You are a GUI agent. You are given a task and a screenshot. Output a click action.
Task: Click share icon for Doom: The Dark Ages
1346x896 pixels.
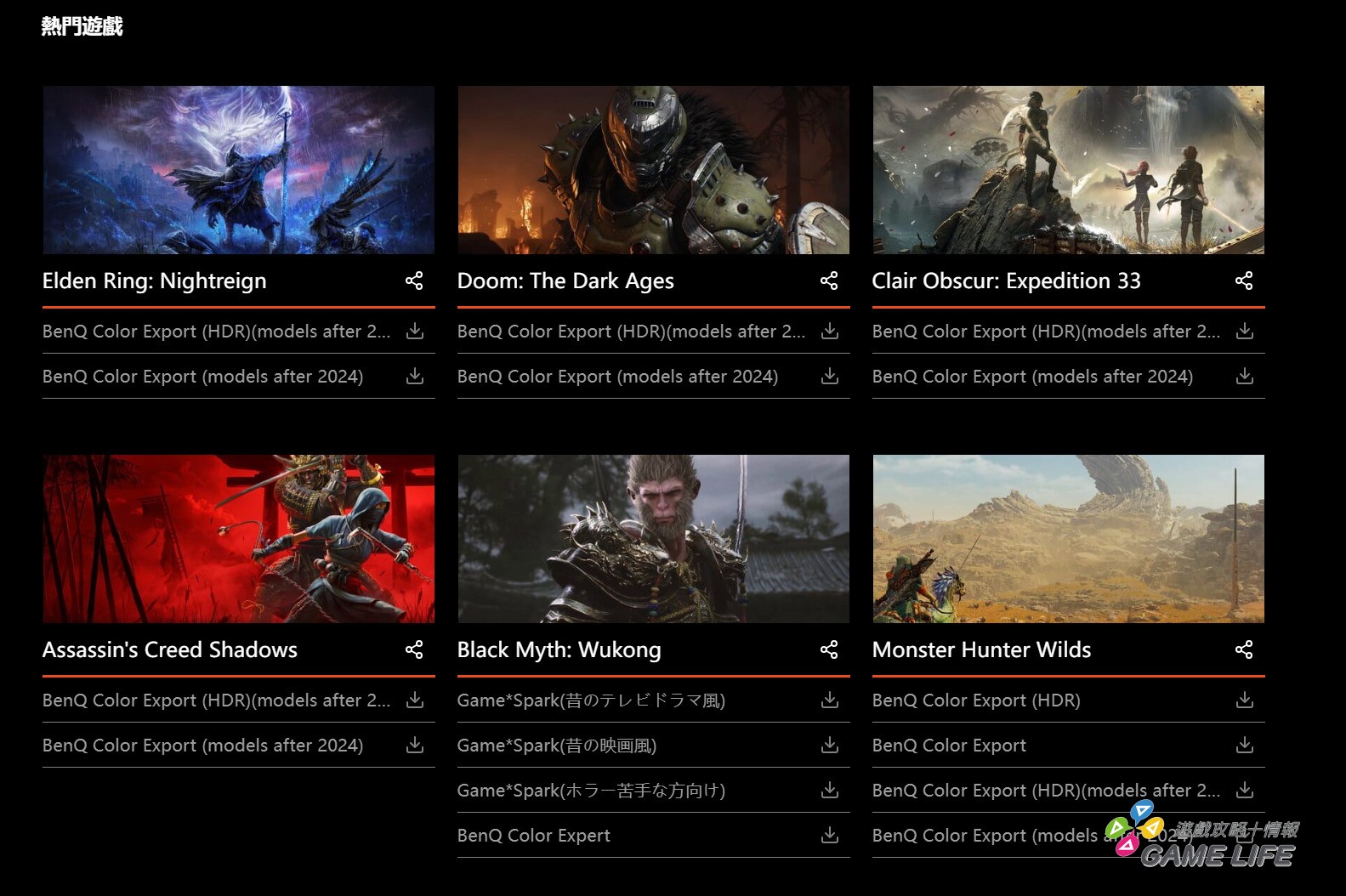[829, 281]
